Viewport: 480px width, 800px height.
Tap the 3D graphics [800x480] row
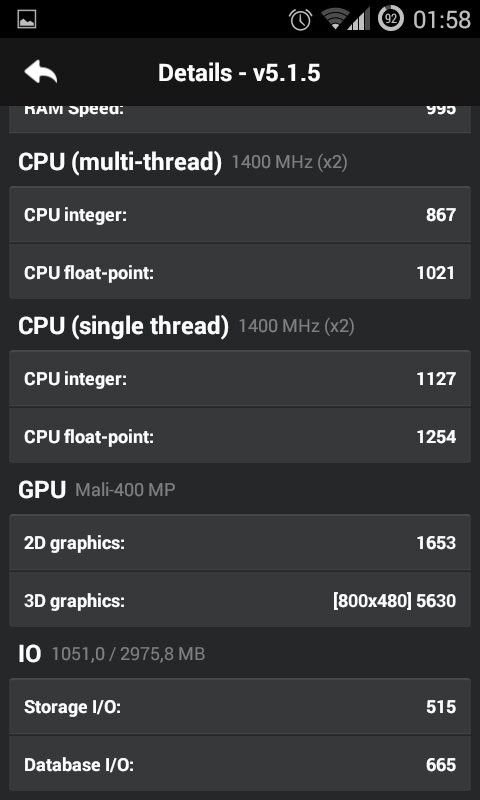[240, 599]
